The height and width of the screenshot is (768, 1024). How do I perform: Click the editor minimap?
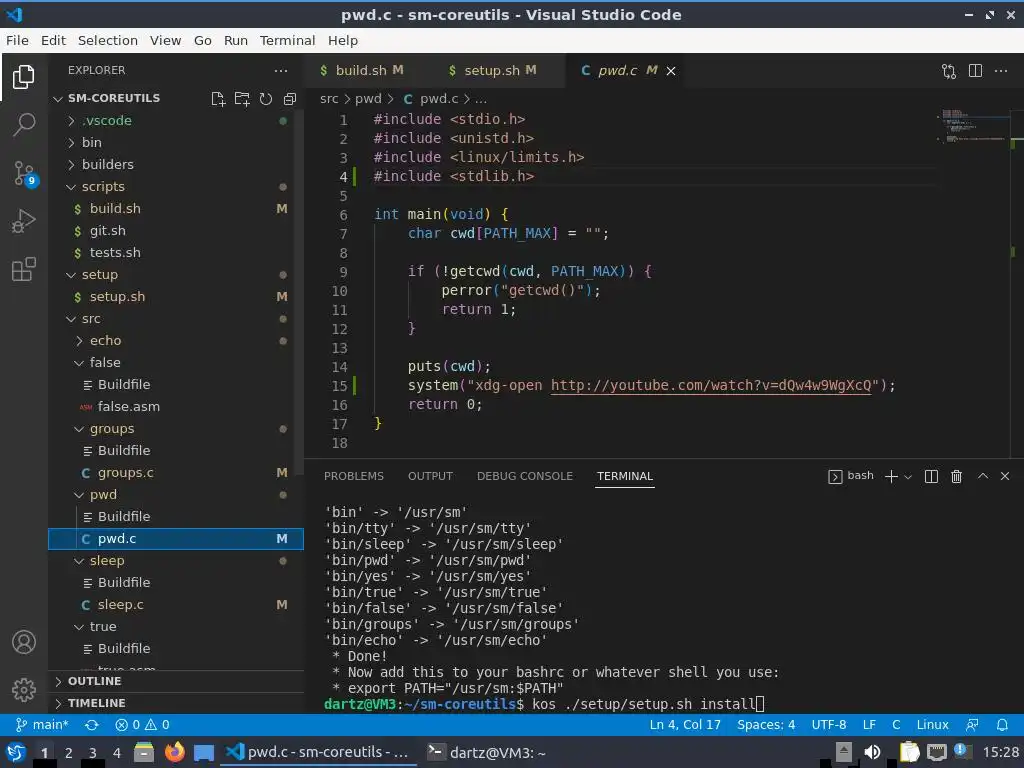974,125
